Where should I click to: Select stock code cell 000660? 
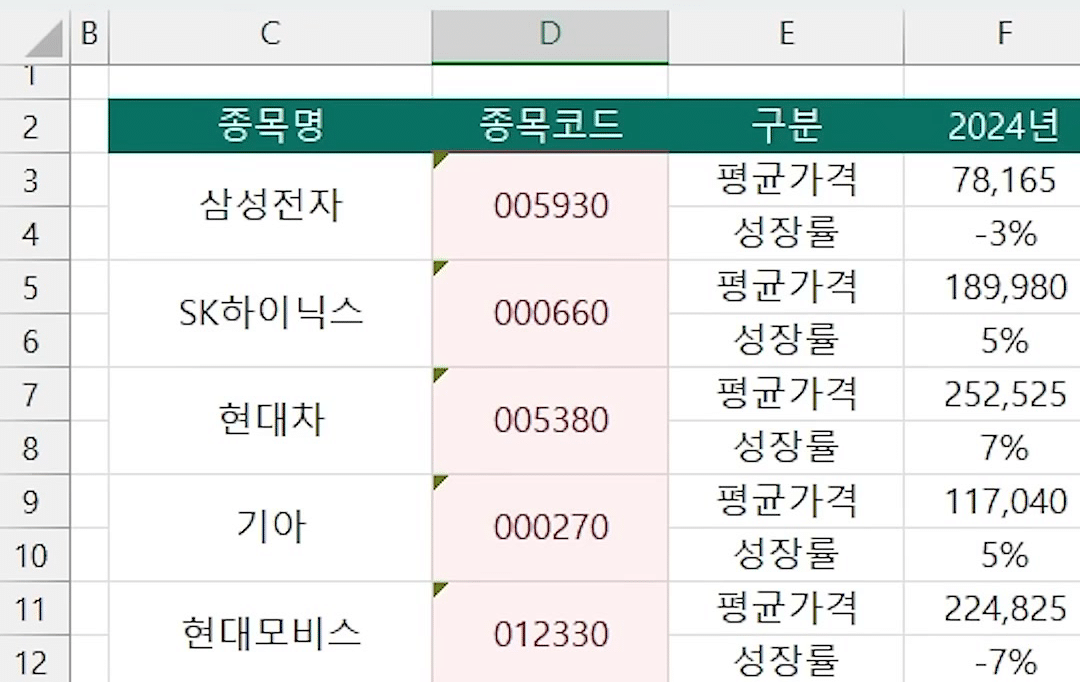[x=550, y=313]
